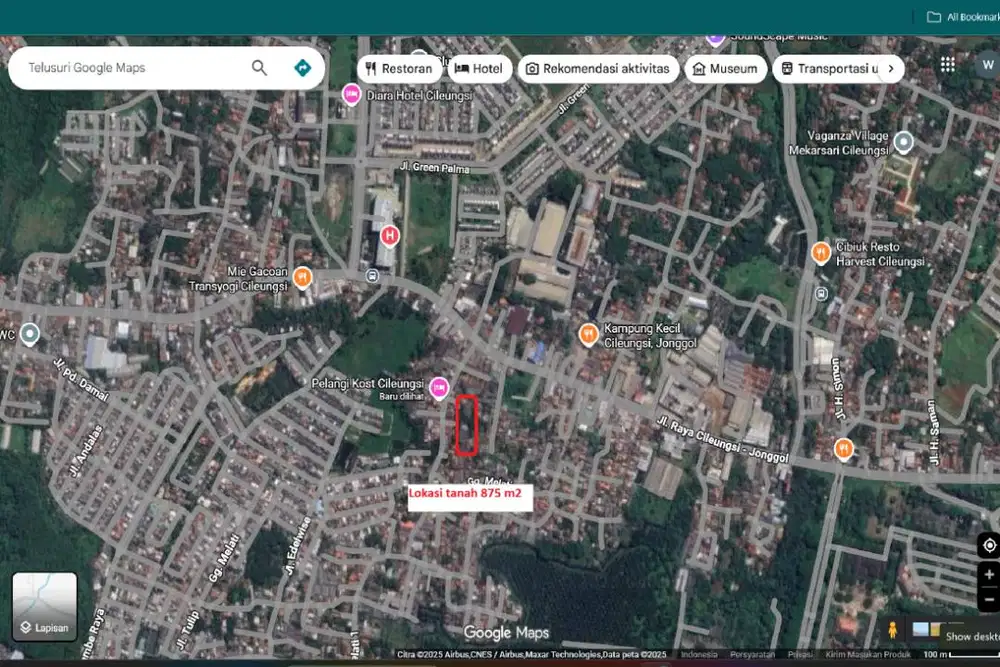The height and width of the screenshot is (667, 1000).
Task: Open the Museum category
Action: tap(725, 68)
